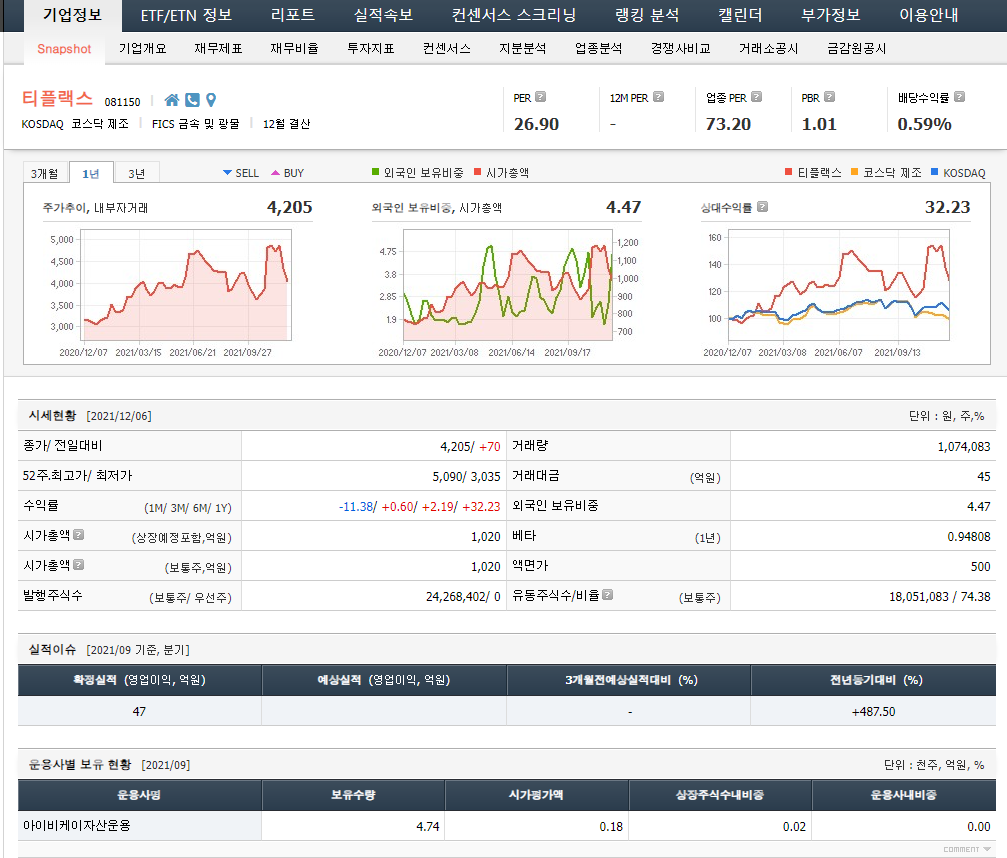
Task: Click the phone contact icon
Action: tap(192, 100)
